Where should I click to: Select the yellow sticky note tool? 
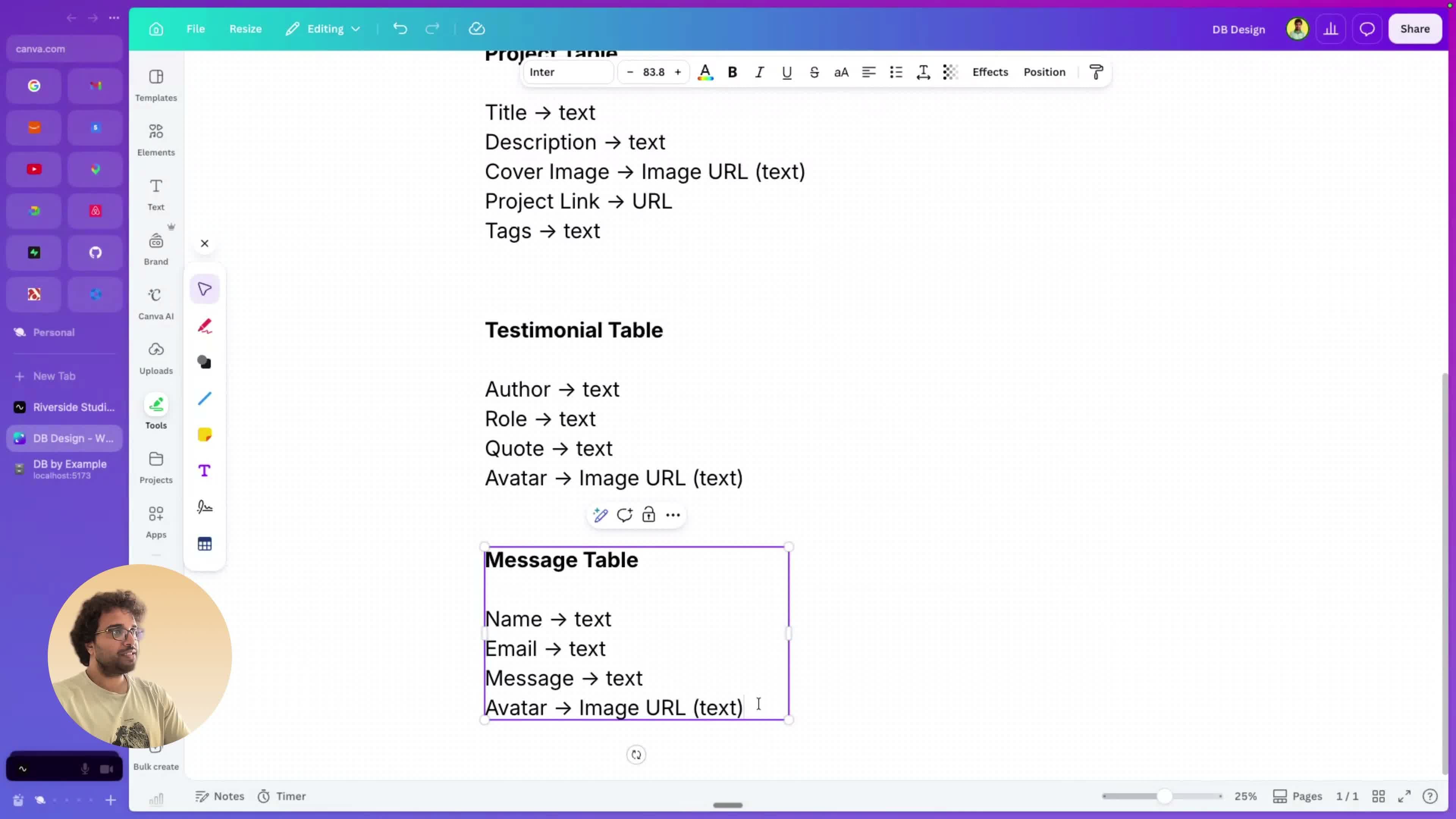point(205,435)
